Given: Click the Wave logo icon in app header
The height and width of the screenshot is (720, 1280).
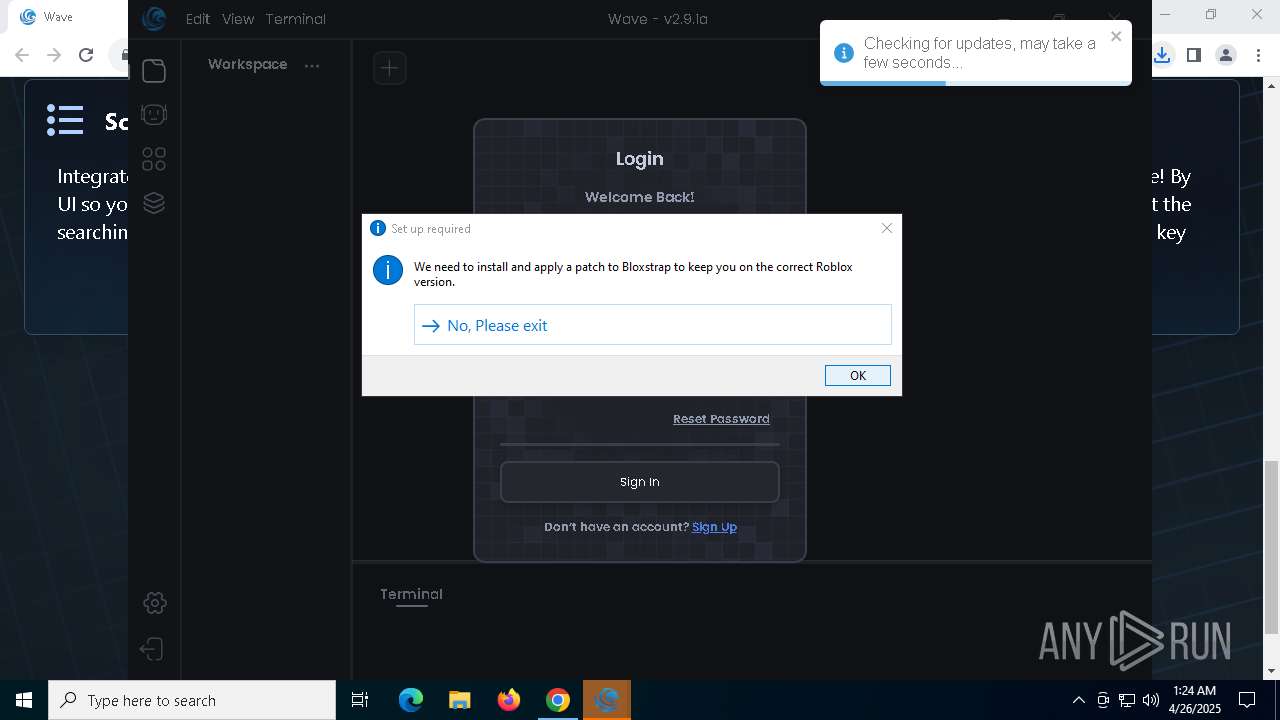Looking at the screenshot, I should (x=153, y=18).
